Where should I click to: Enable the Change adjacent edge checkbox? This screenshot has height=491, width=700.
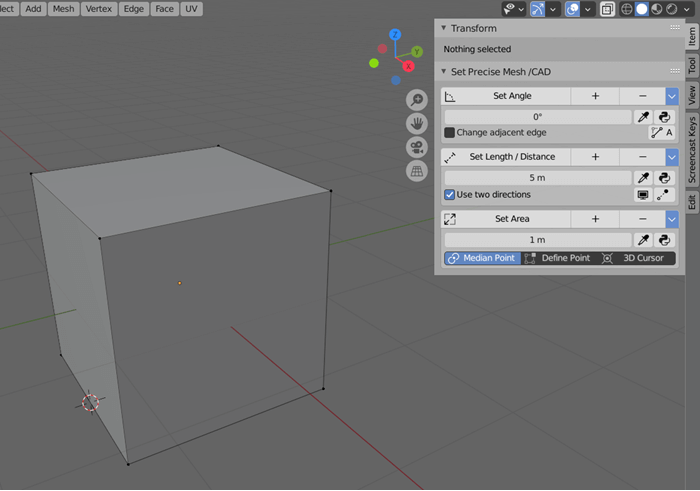point(450,133)
